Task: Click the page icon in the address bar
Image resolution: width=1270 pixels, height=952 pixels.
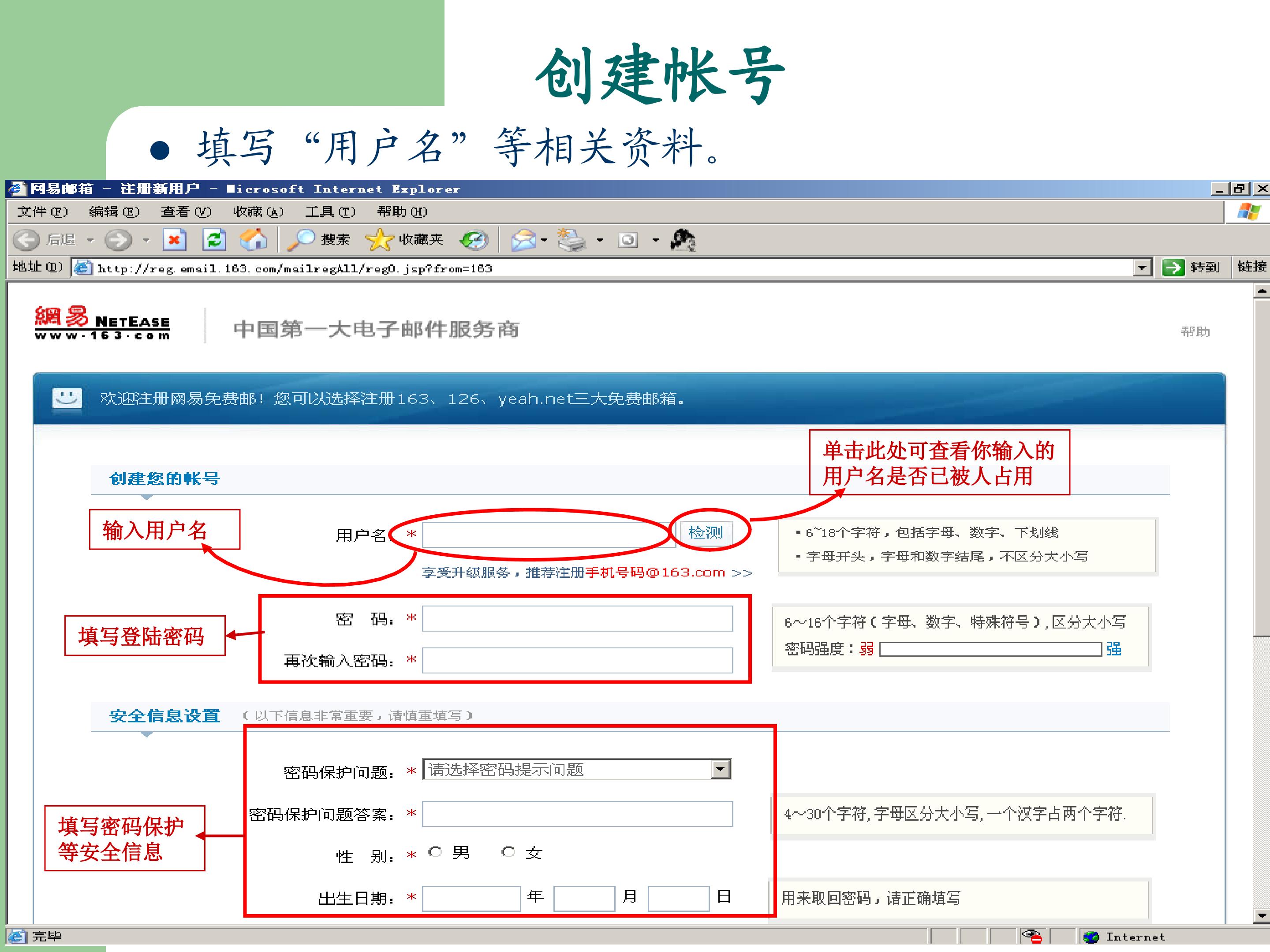Action: point(82,268)
